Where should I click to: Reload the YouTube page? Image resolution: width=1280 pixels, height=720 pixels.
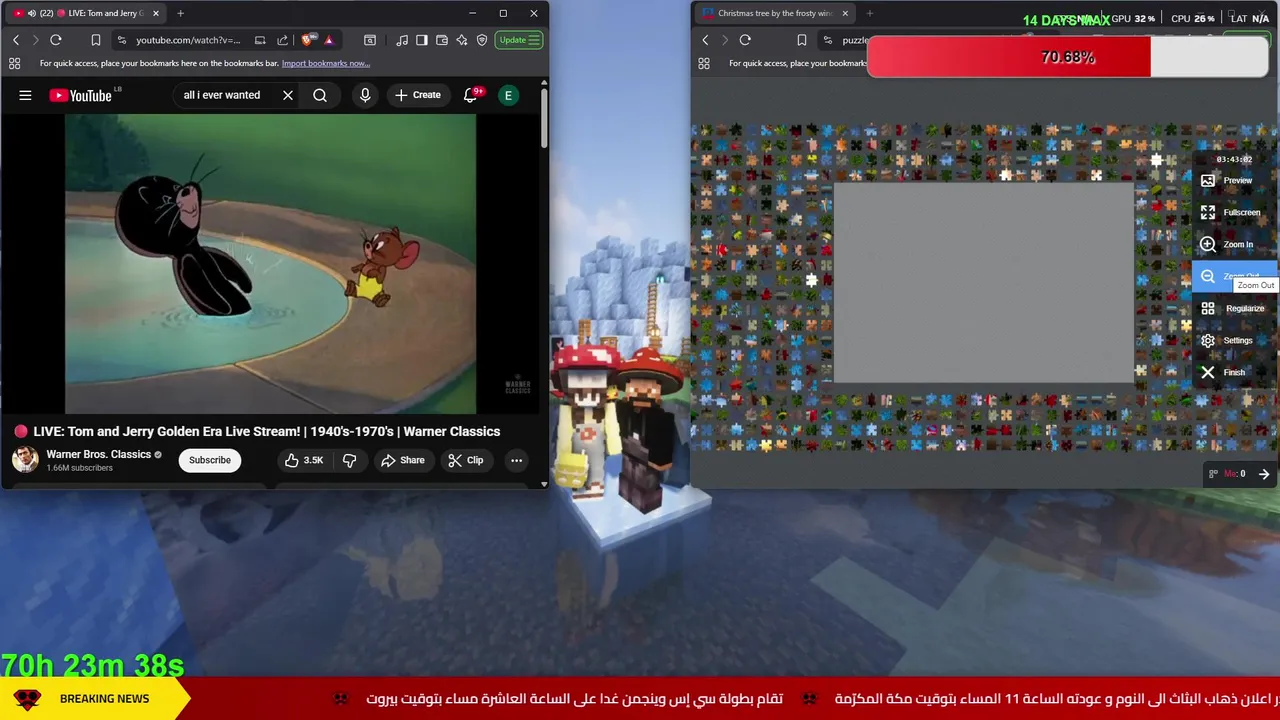coord(56,40)
